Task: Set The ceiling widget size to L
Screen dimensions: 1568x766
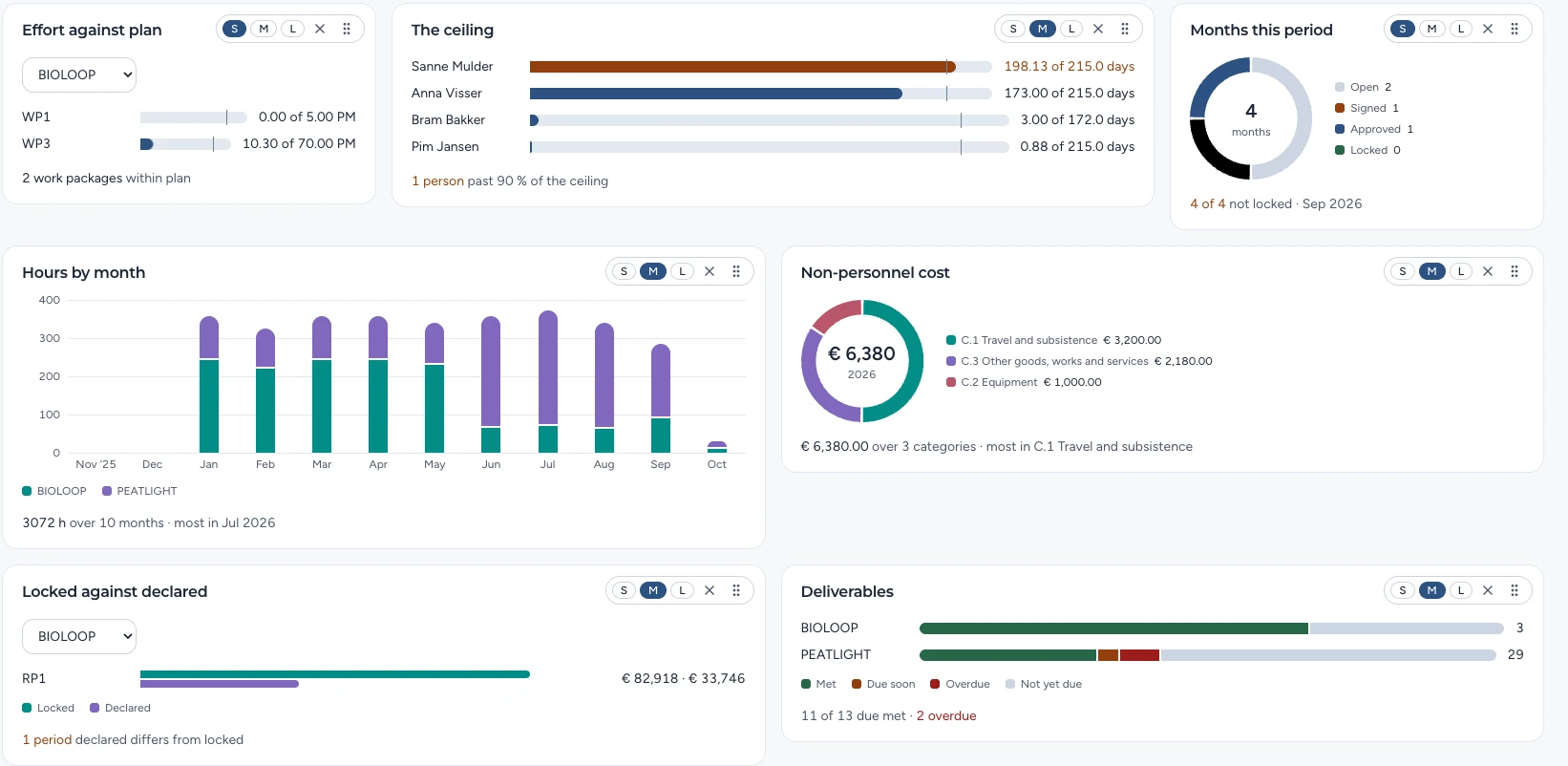Action: (1071, 29)
